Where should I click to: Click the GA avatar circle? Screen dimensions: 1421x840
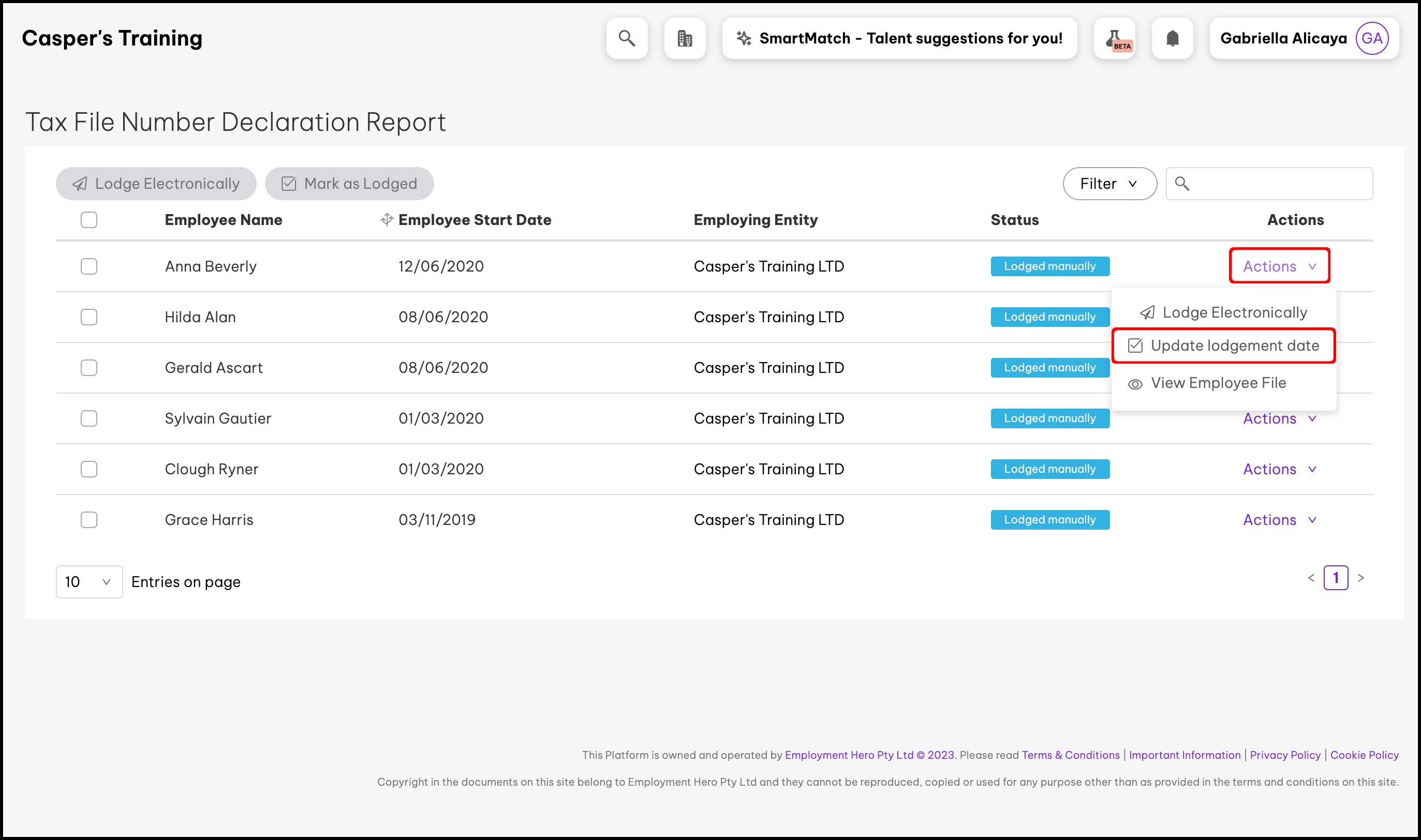[x=1372, y=38]
